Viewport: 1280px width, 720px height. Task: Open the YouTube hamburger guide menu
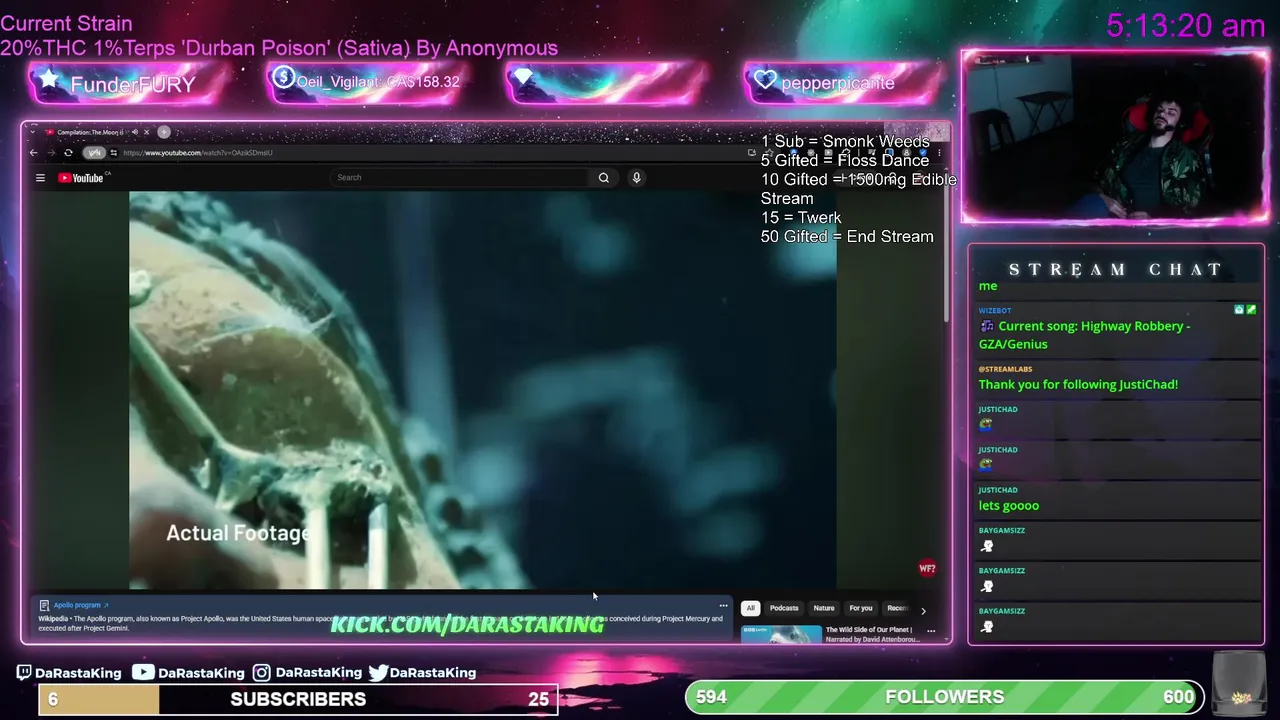(x=40, y=178)
